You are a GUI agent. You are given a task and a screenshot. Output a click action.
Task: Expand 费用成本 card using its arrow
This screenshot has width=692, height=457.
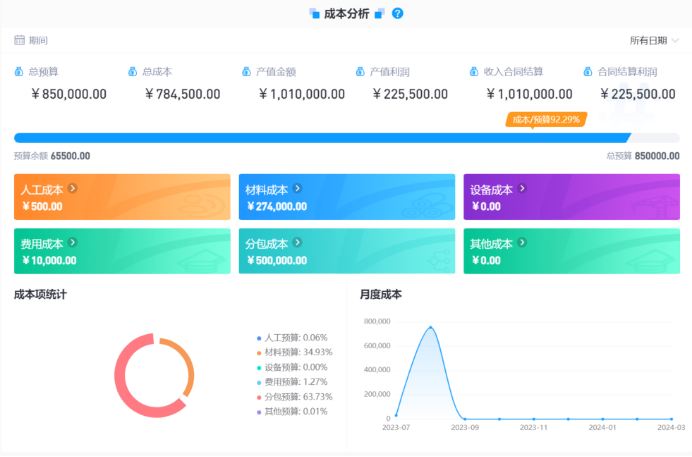[x=72, y=243]
